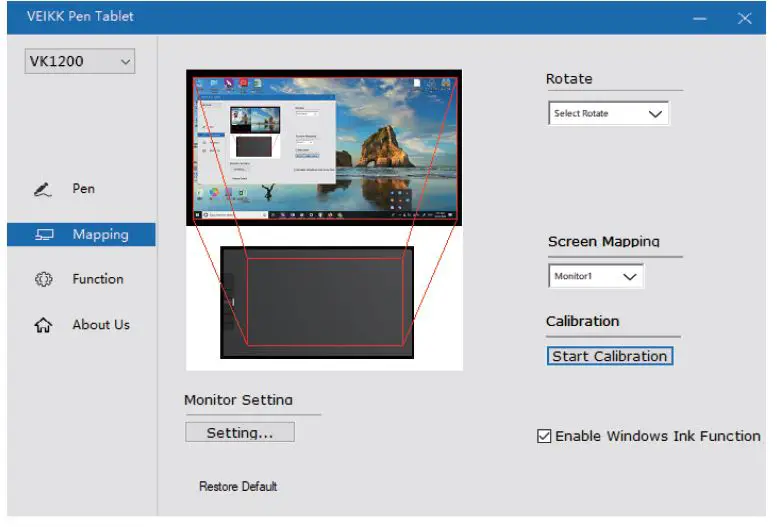Viewport: 777px width, 527px height.
Task: Open the Pen settings tab
Action: click(x=81, y=189)
